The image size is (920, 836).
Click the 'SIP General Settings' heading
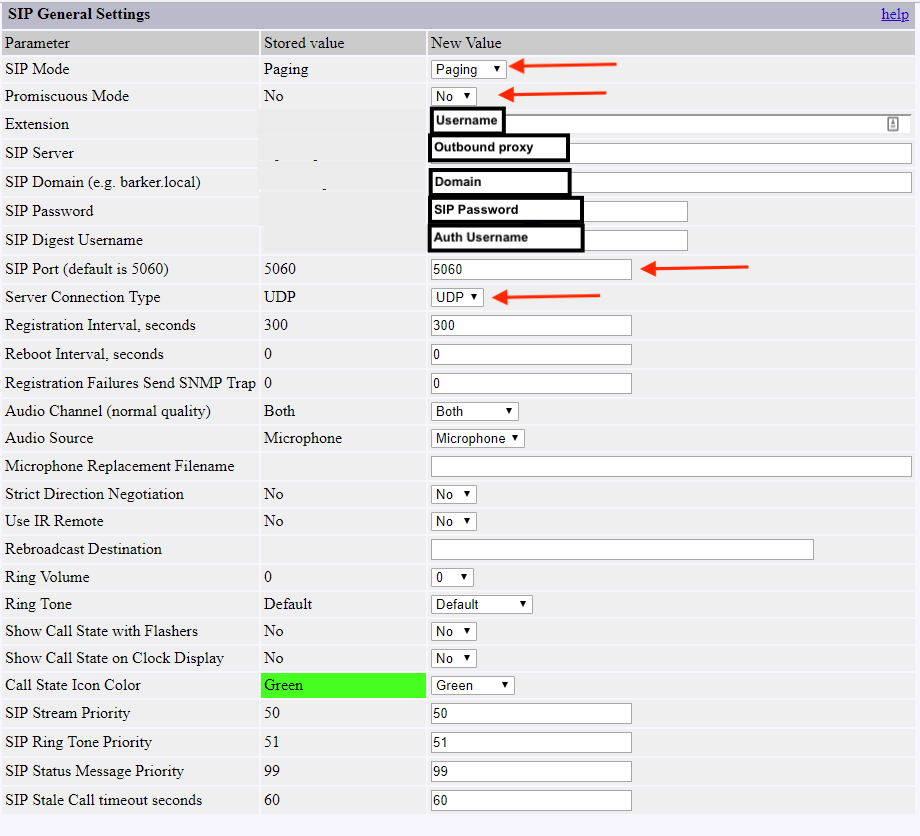79,14
